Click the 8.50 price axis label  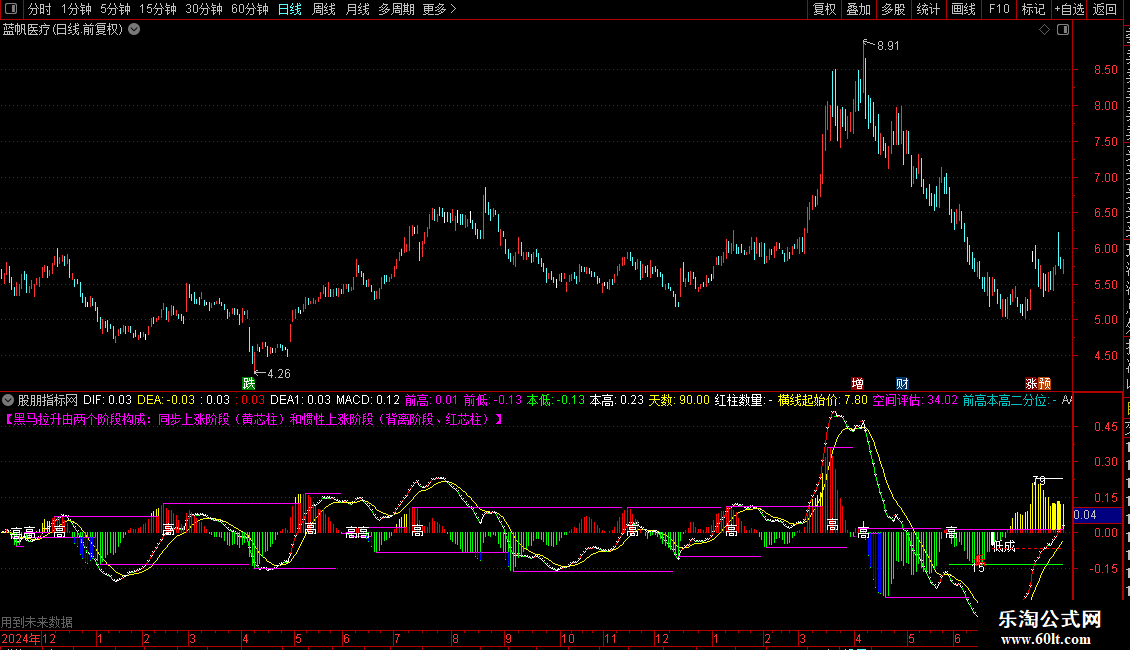pyautogui.click(x=1105, y=70)
